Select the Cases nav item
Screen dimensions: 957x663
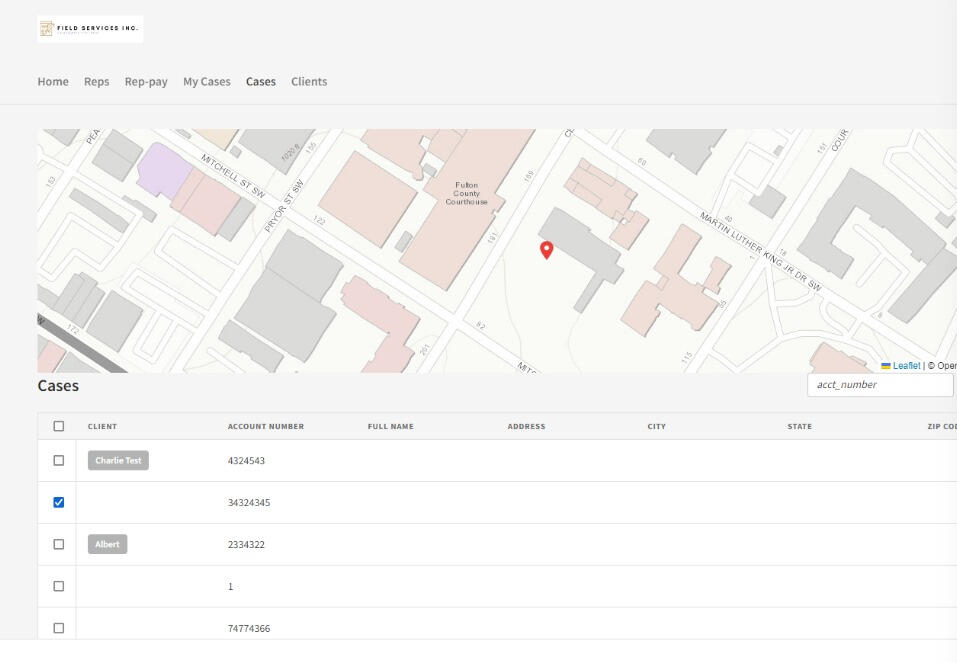tap(261, 82)
